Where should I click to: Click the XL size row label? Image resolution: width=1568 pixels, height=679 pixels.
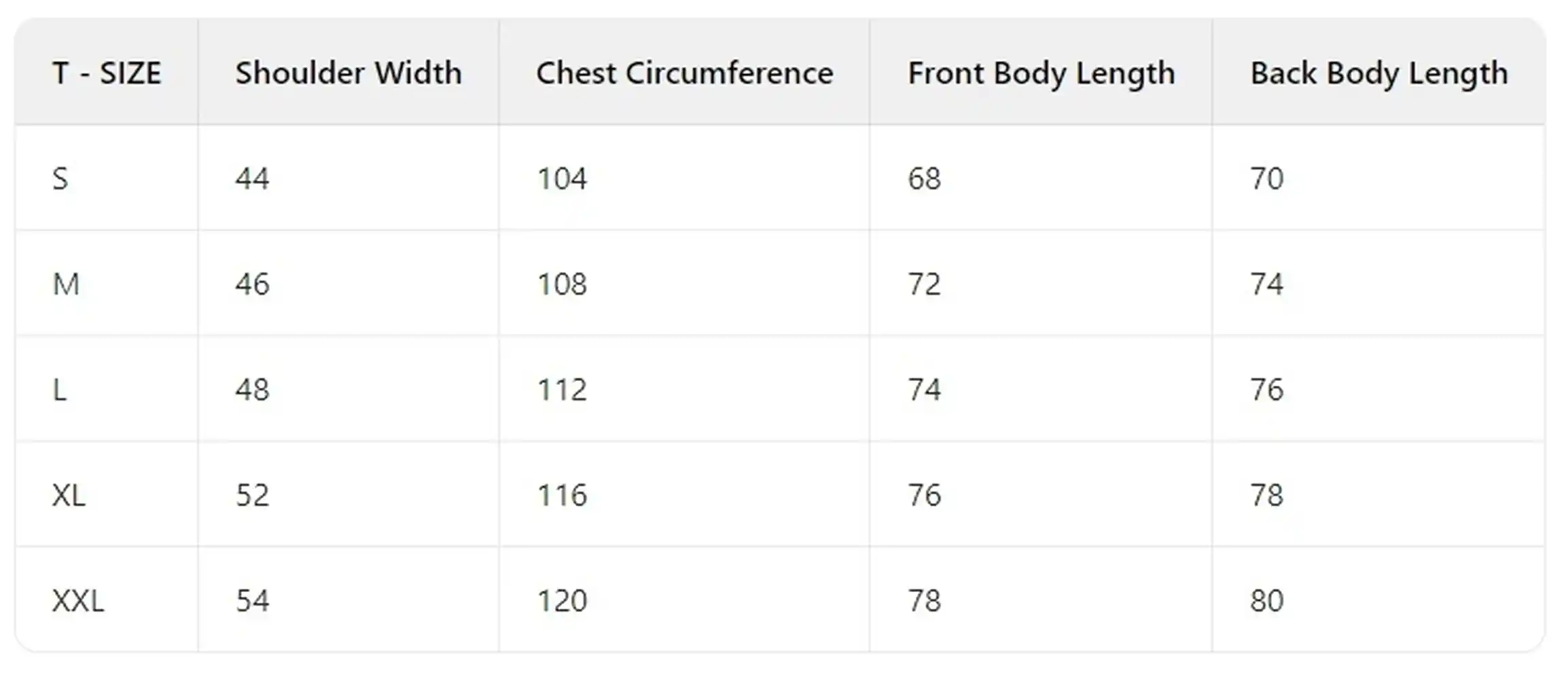(x=69, y=495)
